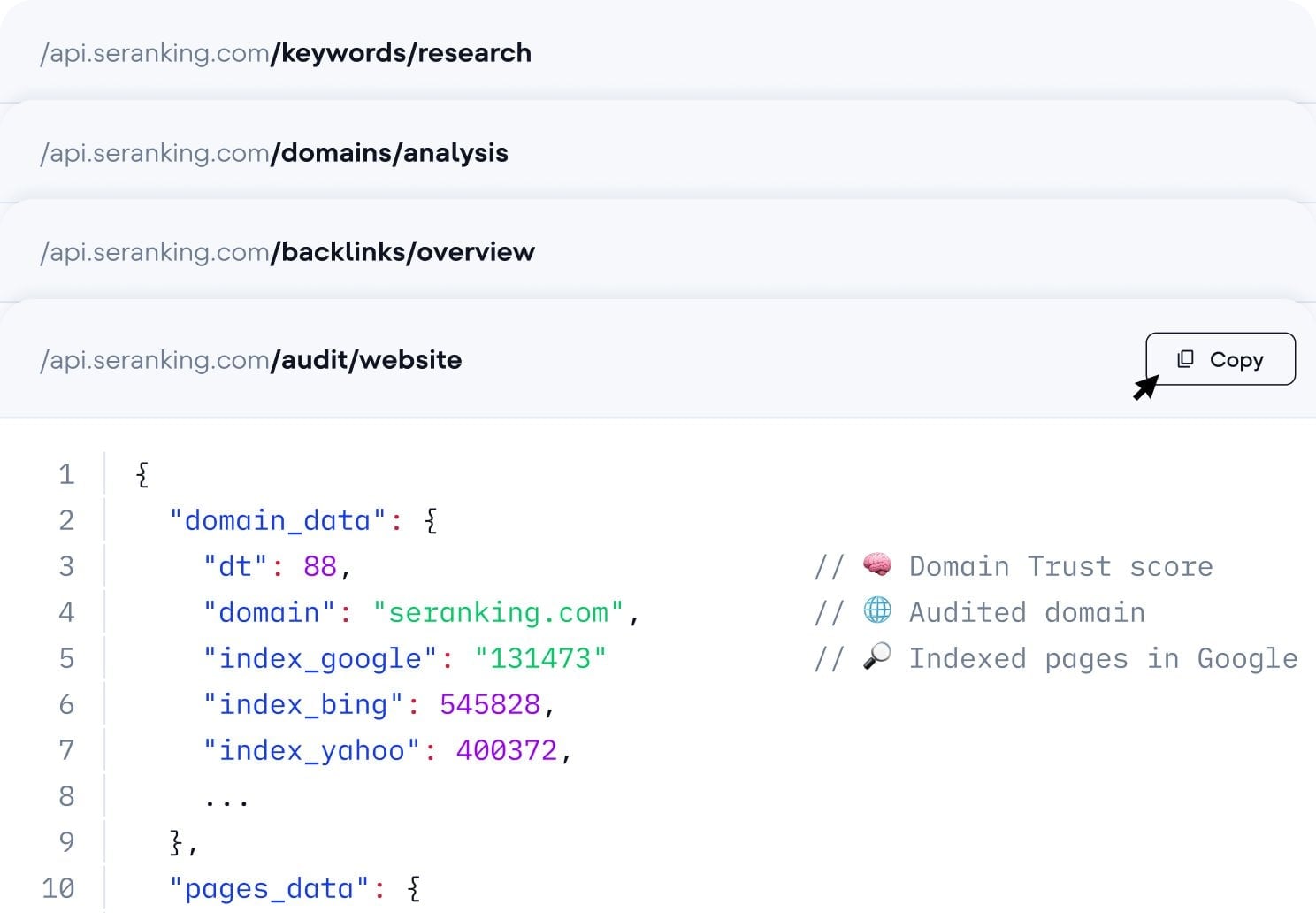The height and width of the screenshot is (913, 1316).
Task: Click line number 10 in the gutter
Action: 58,888
